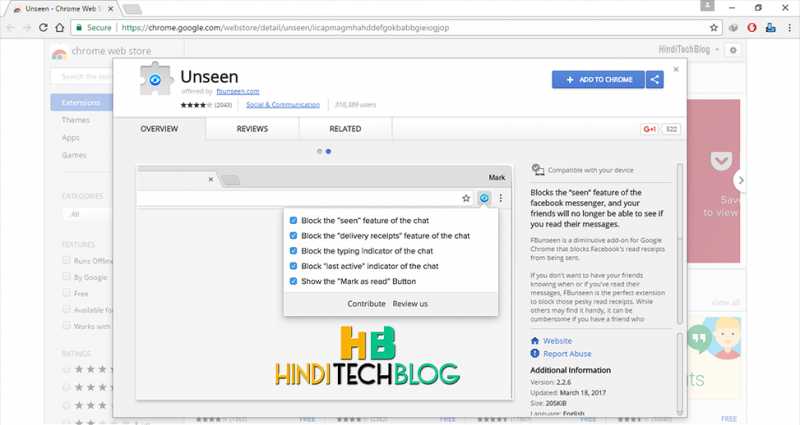Select Apps in the store sidebar
Viewport: 800px width, 425px height.
(70, 138)
